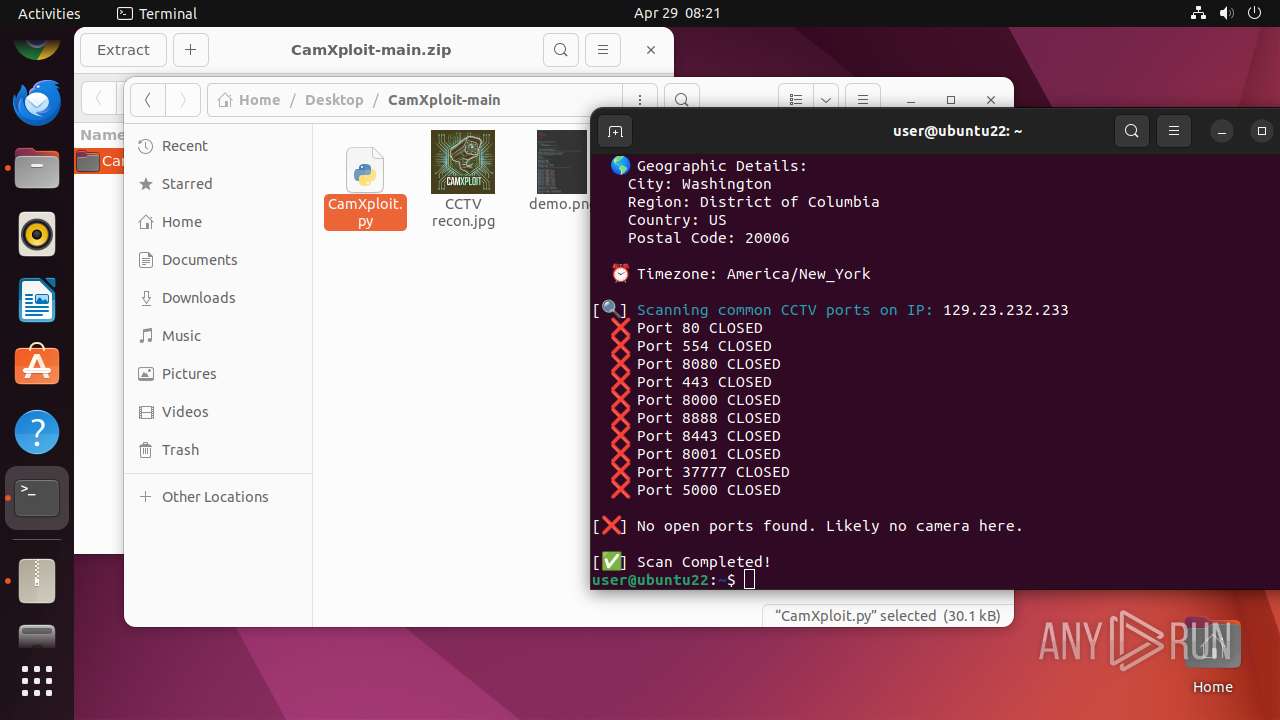Click the network icon in system tray
Viewport: 1280px width, 720px height.
point(1199,14)
